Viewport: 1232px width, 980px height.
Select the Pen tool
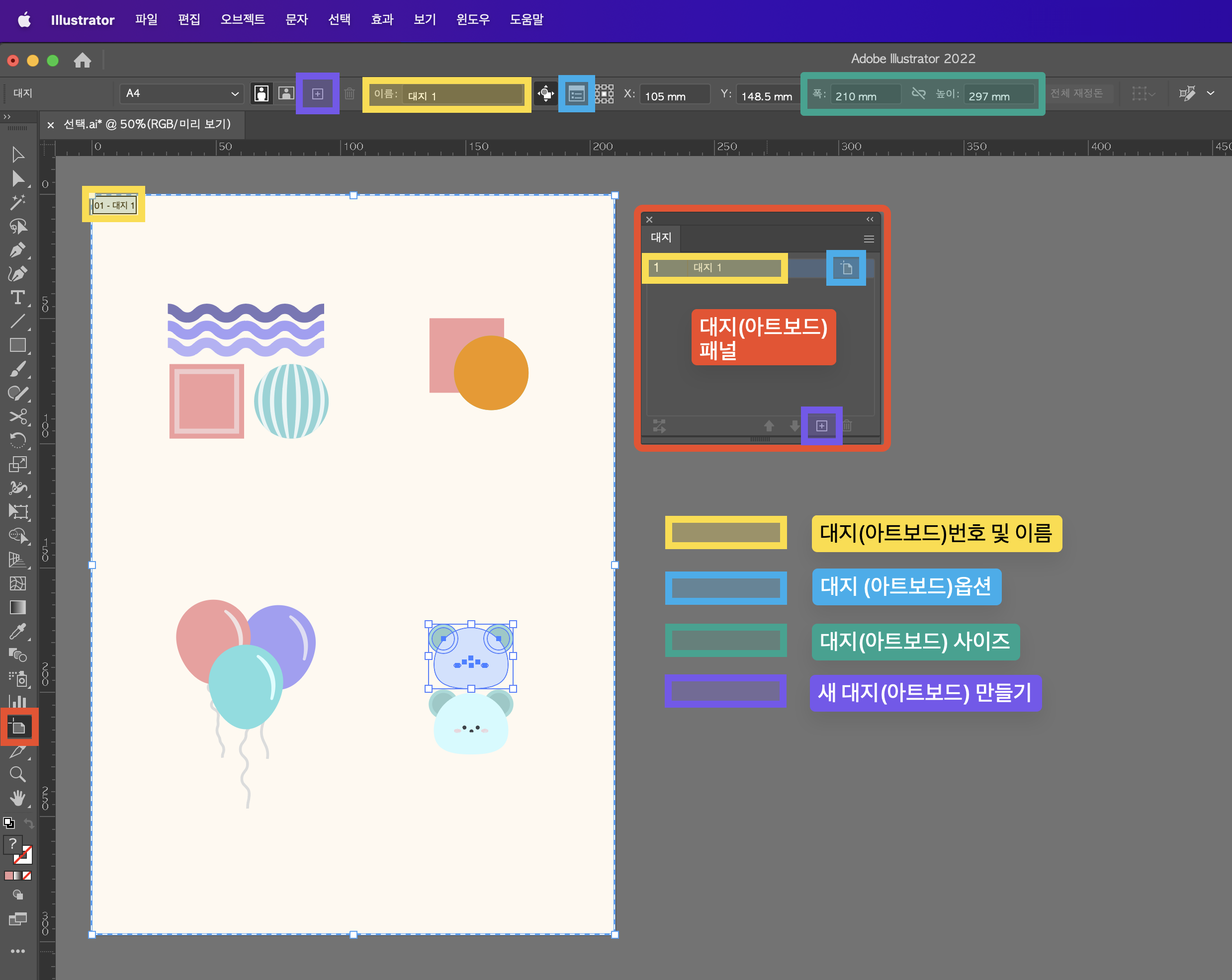coord(17,250)
